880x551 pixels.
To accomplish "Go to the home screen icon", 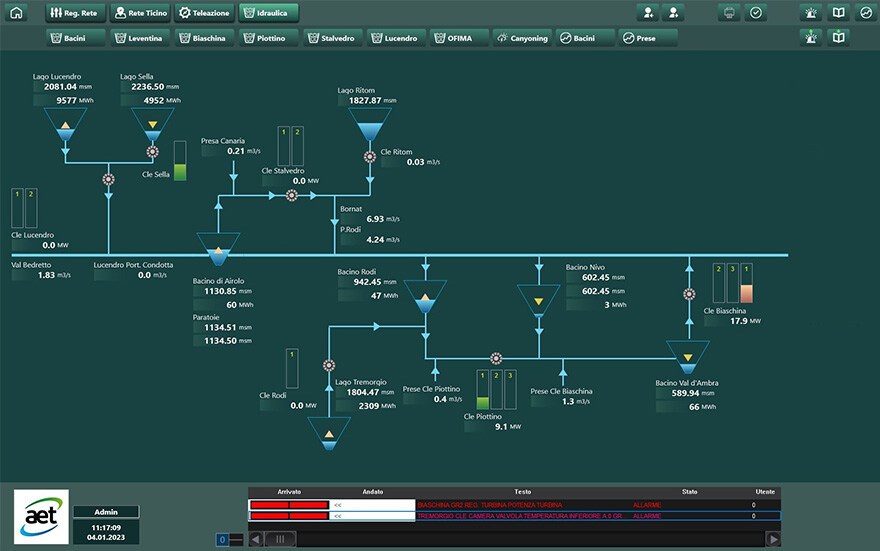I will [16, 13].
